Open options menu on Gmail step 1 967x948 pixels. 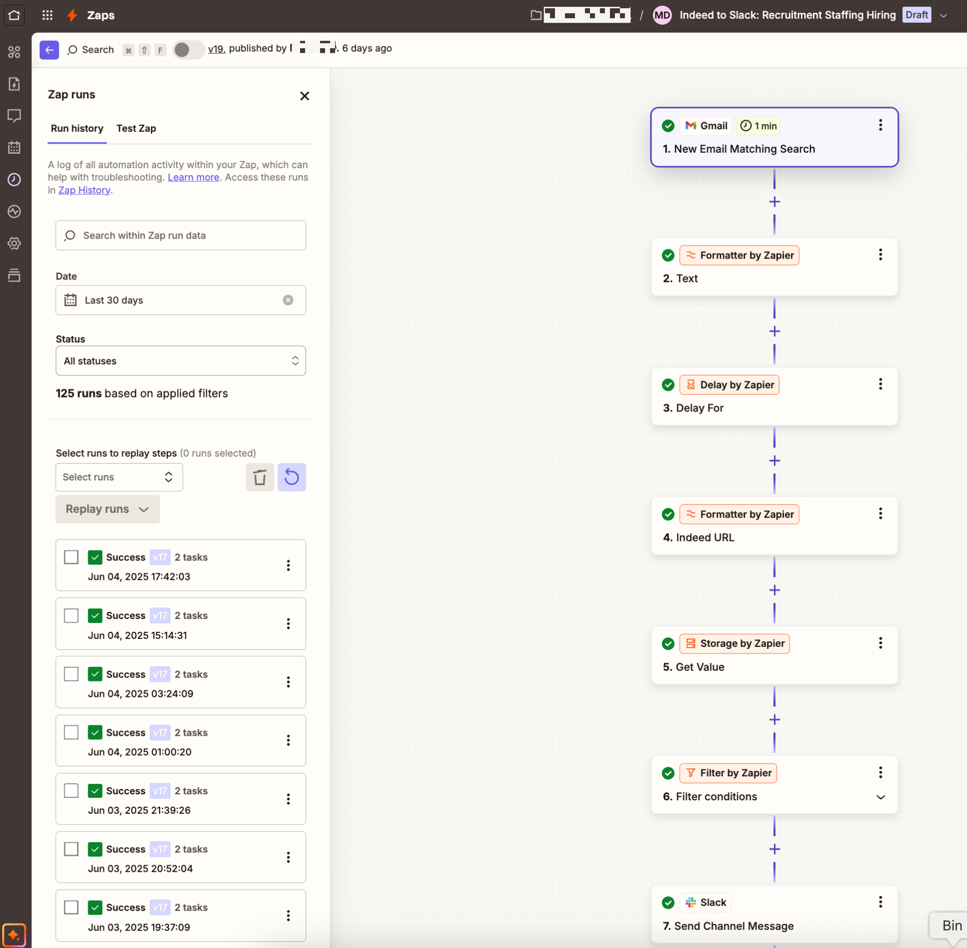coord(880,125)
